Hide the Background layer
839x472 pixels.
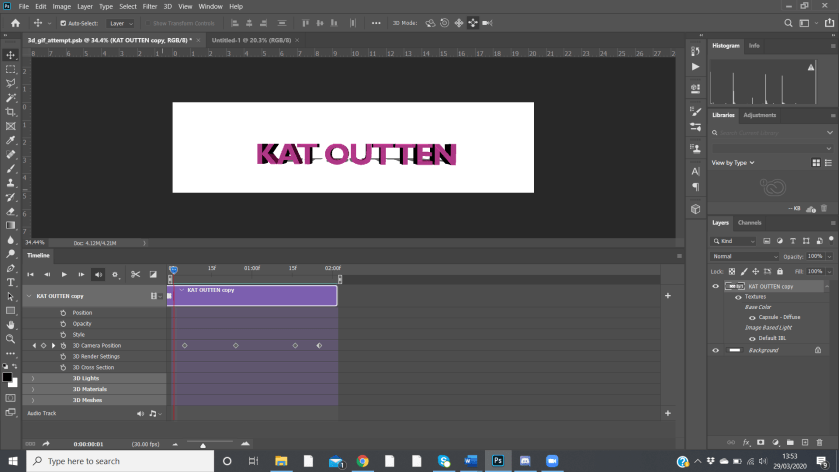coord(715,350)
